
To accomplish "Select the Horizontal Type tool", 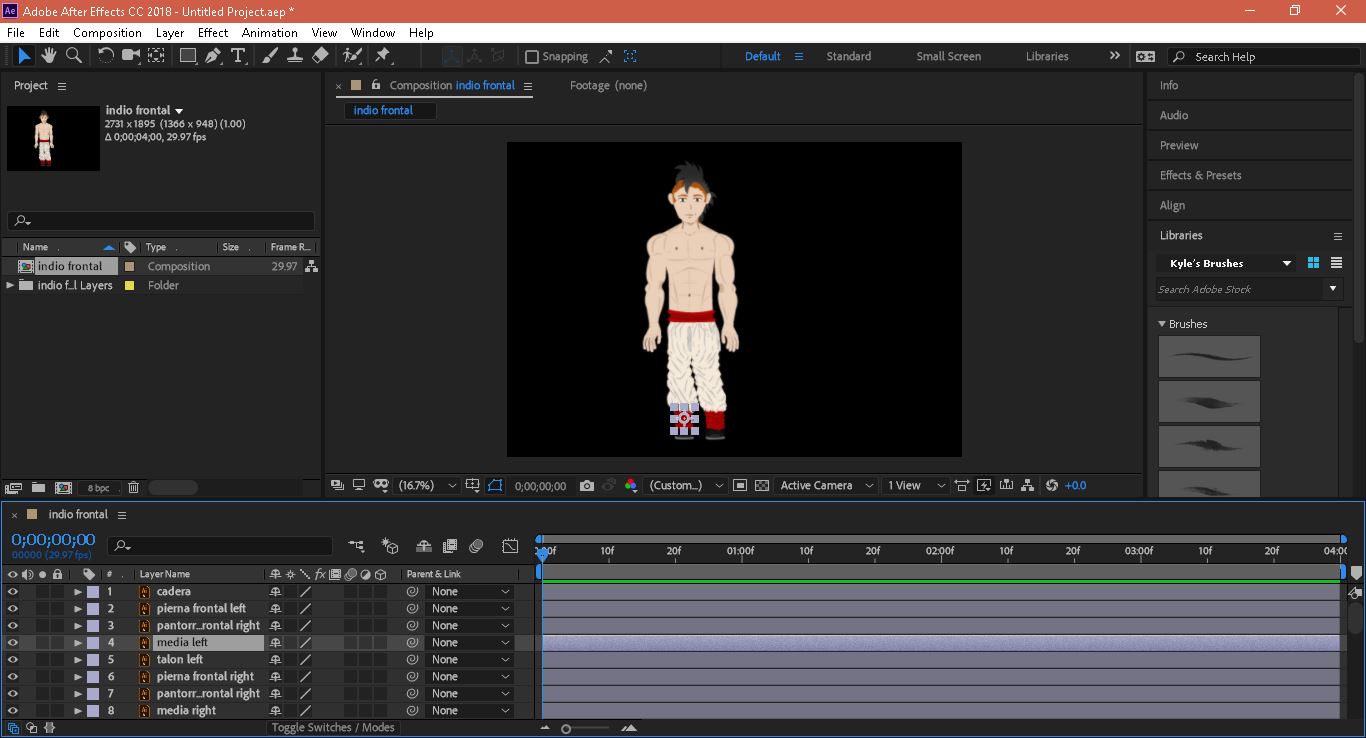I will (x=238, y=56).
